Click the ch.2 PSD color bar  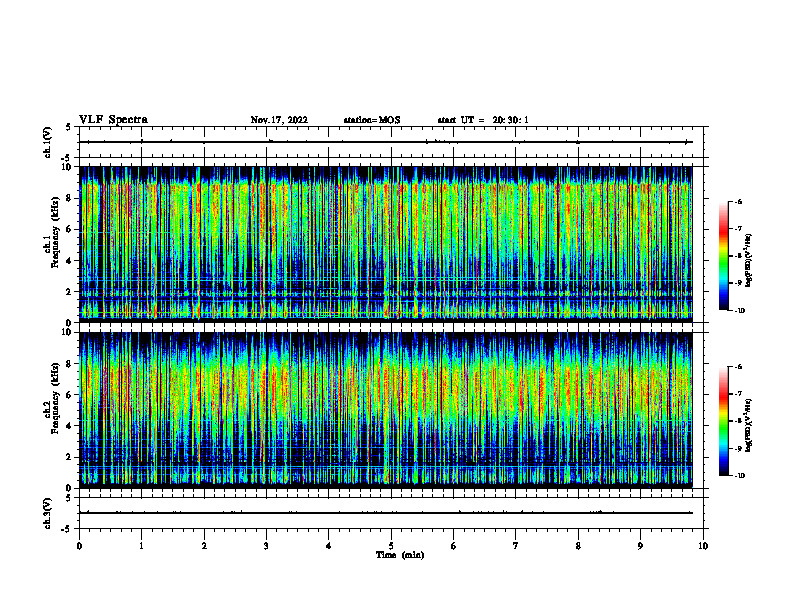(x=723, y=421)
